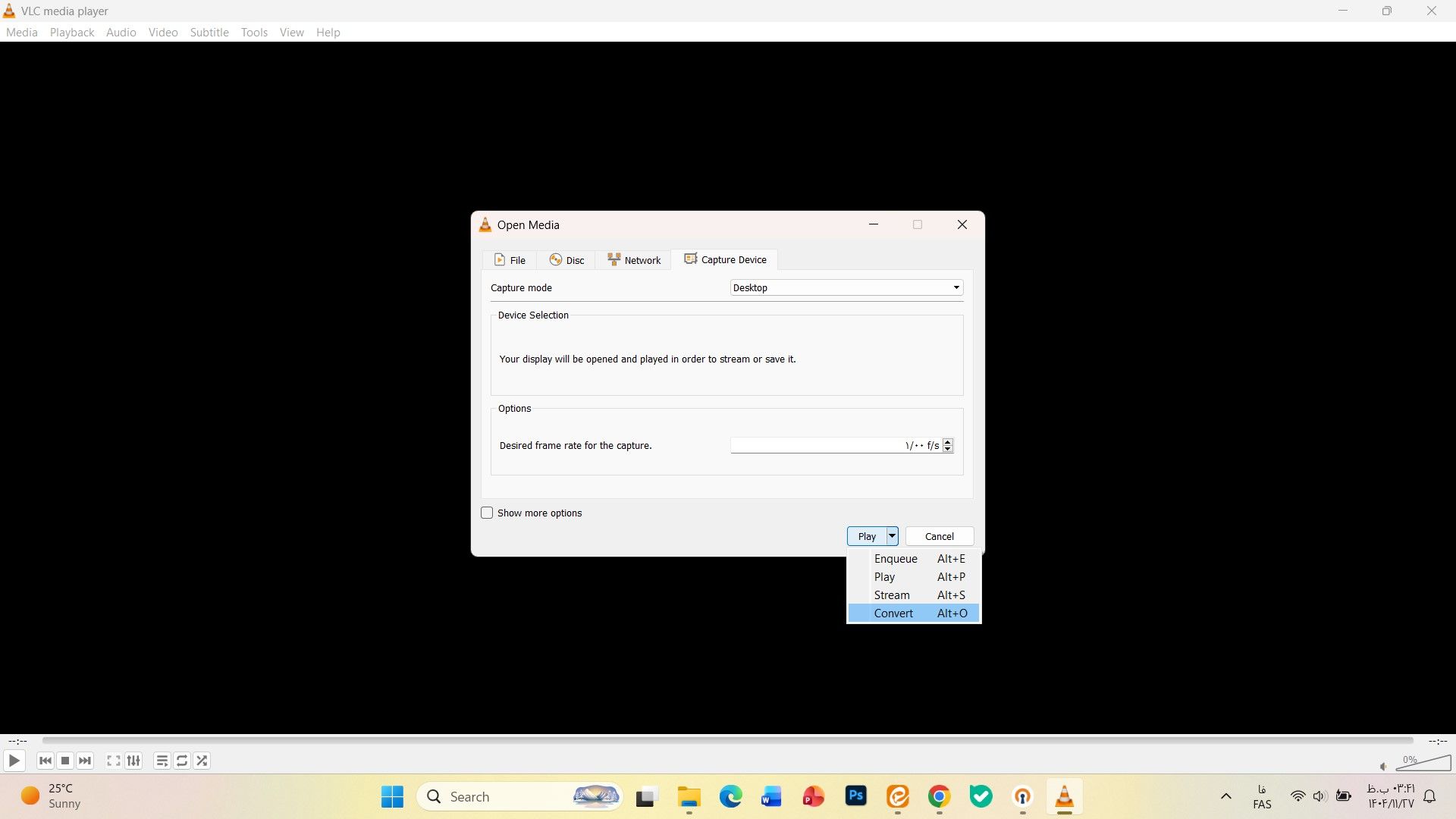Image resolution: width=1456 pixels, height=819 pixels.
Task: Toggle loop playback icon
Action: click(x=181, y=761)
